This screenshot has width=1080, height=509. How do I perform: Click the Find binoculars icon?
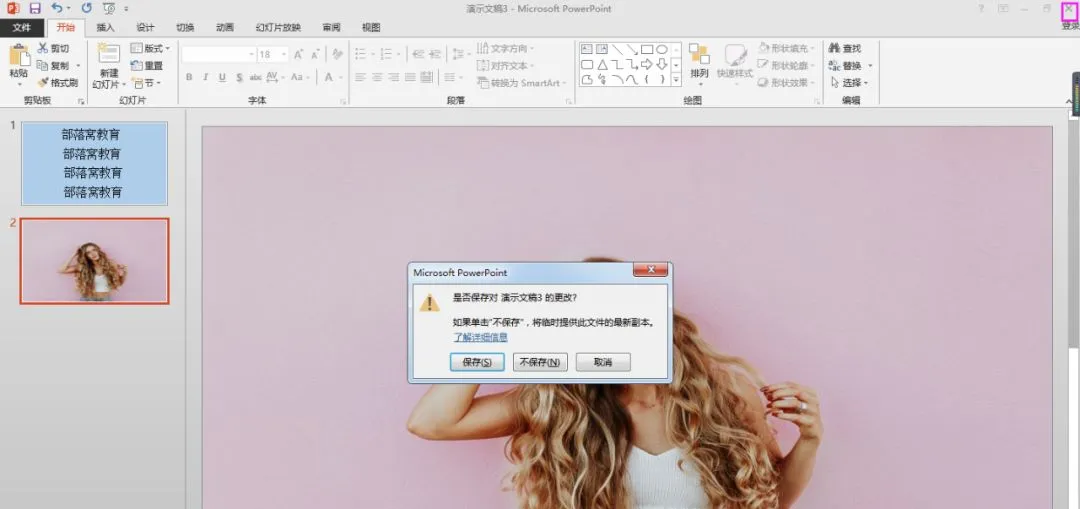click(834, 48)
